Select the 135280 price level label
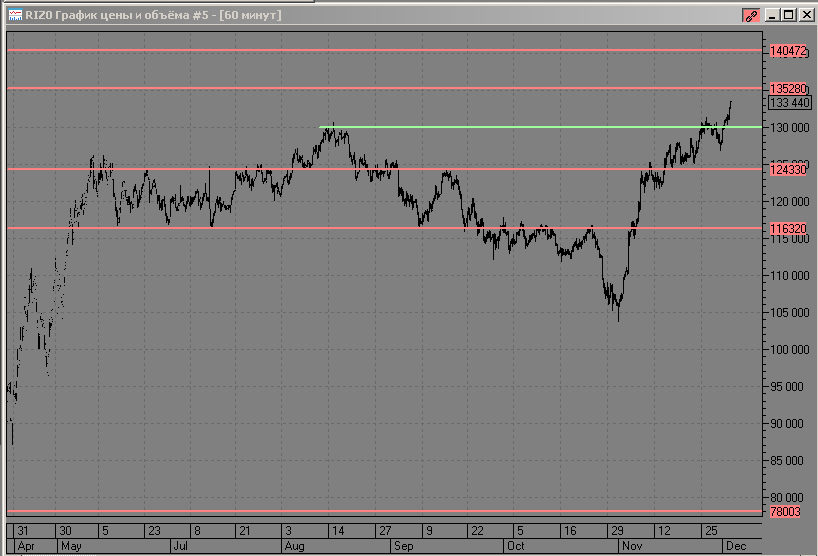Screen dimensions: 818x556 (x=788, y=89)
